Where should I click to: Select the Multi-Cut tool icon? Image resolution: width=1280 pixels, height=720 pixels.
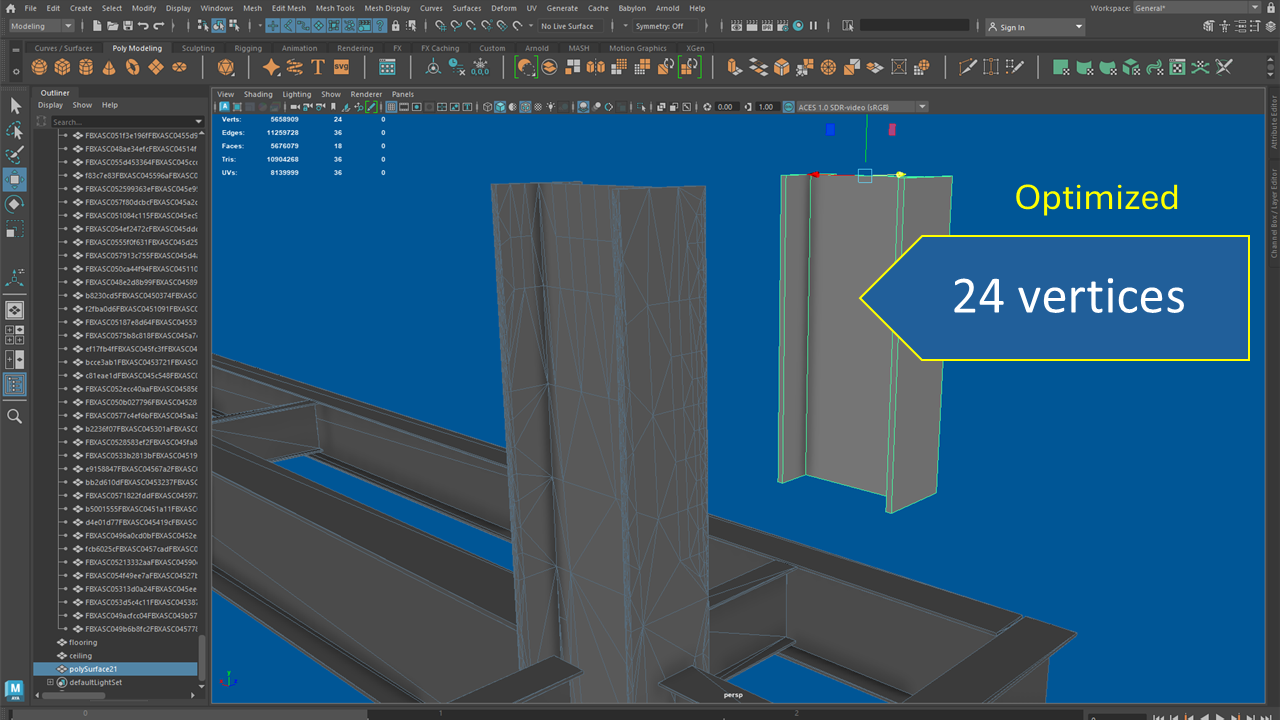pyautogui.click(x=967, y=67)
